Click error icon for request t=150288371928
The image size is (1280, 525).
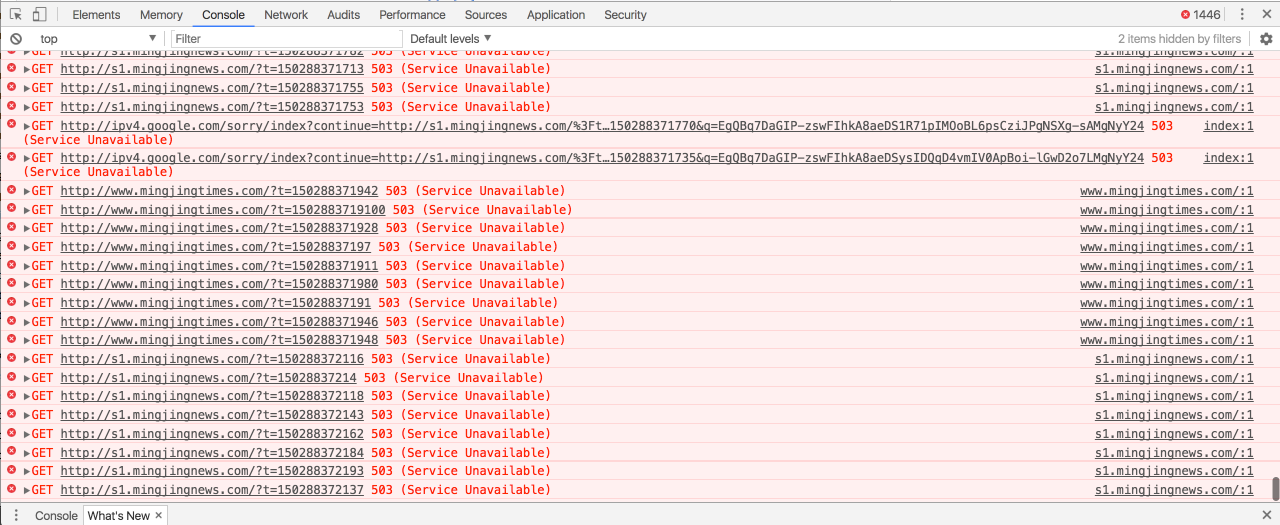tap(12, 227)
